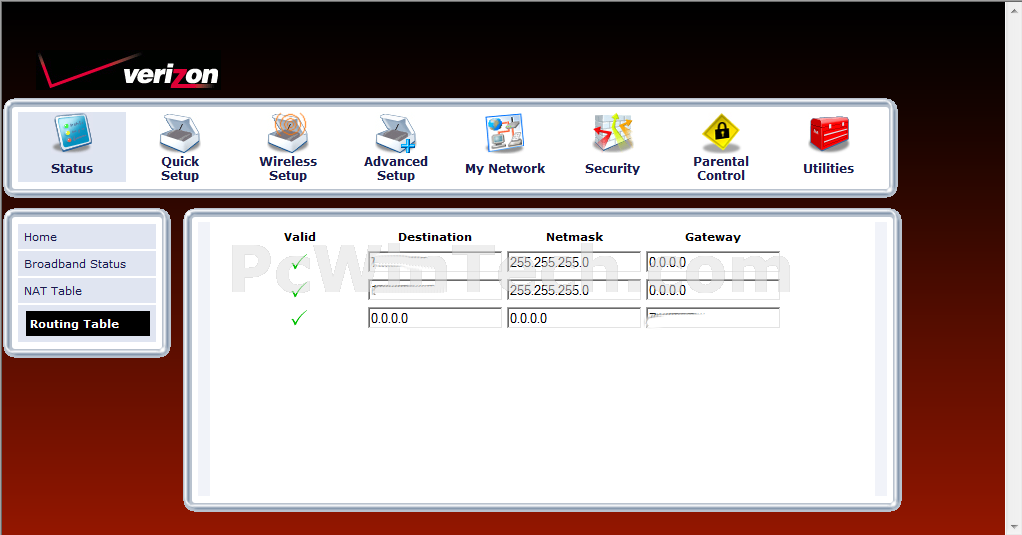Click the valid checkmark in the 0.0.0.0 row

pos(299,318)
